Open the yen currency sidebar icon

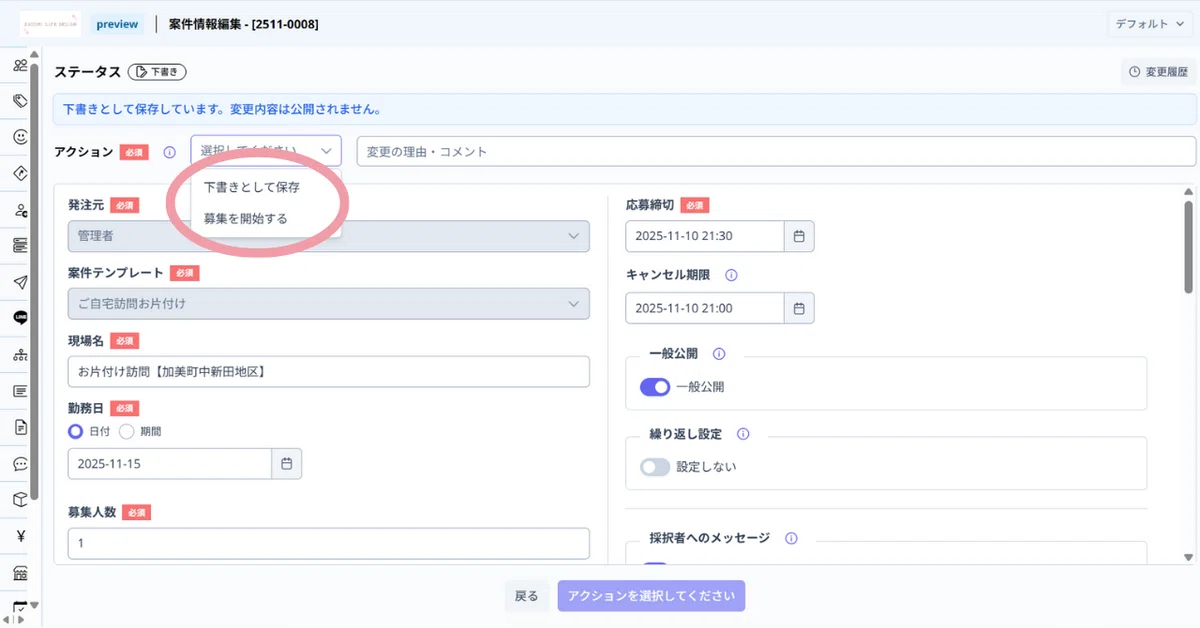20,536
